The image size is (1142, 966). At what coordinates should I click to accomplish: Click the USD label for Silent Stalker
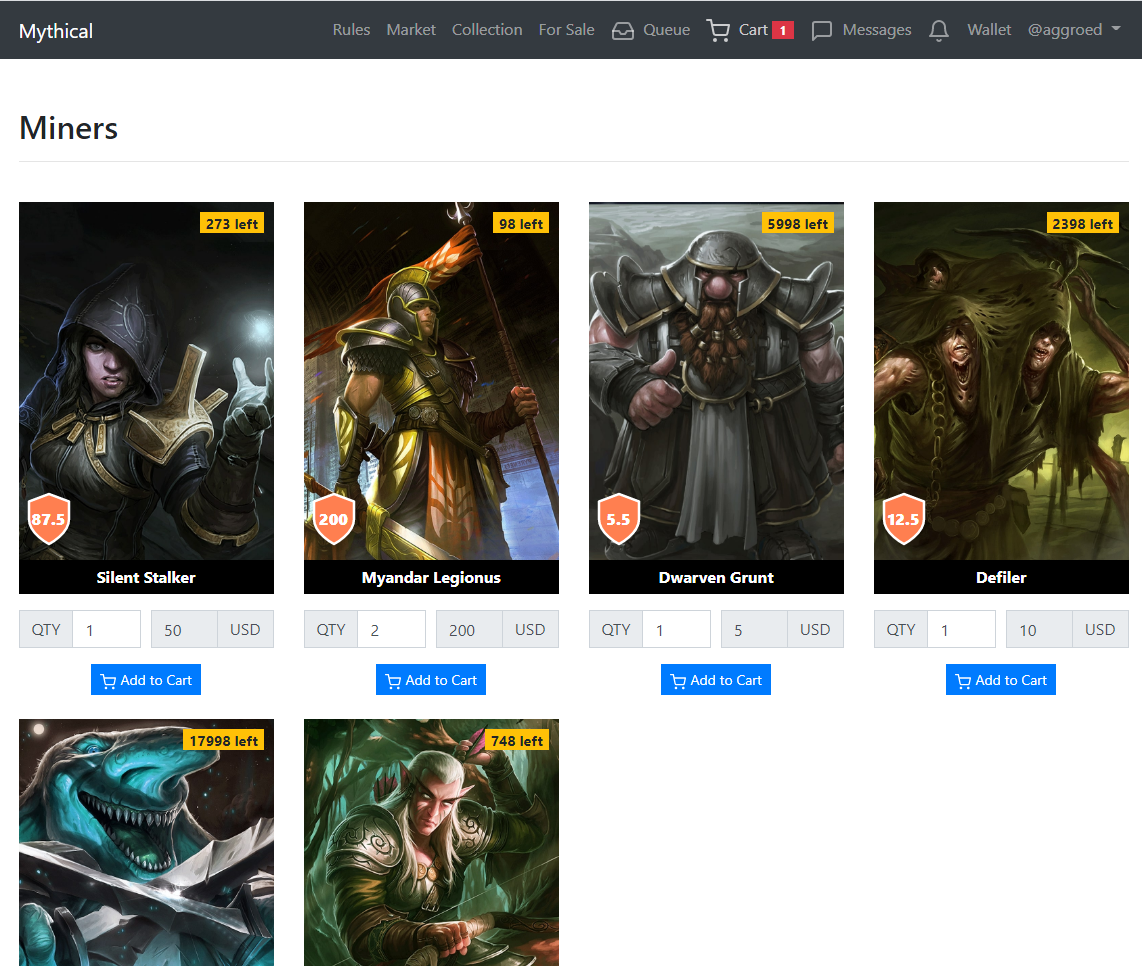[x=245, y=629]
